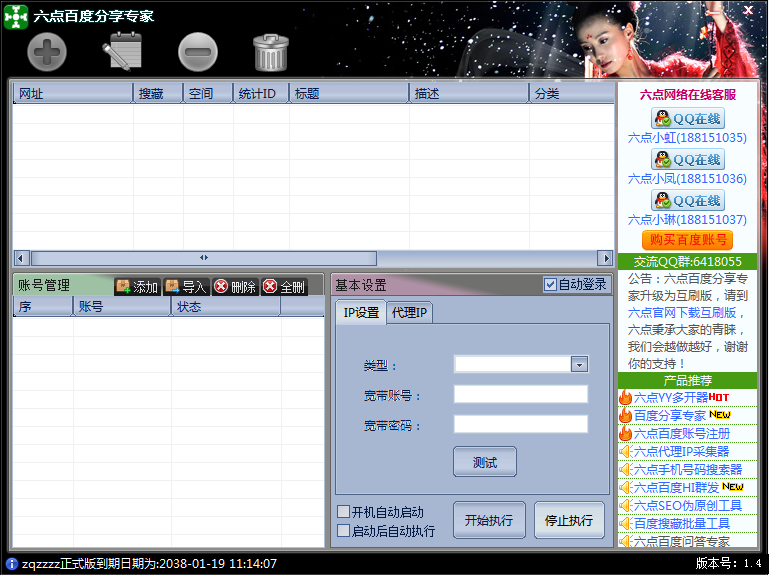Click the round minus remove icon
The width and height of the screenshot is (769, 575).
(198, 52)
